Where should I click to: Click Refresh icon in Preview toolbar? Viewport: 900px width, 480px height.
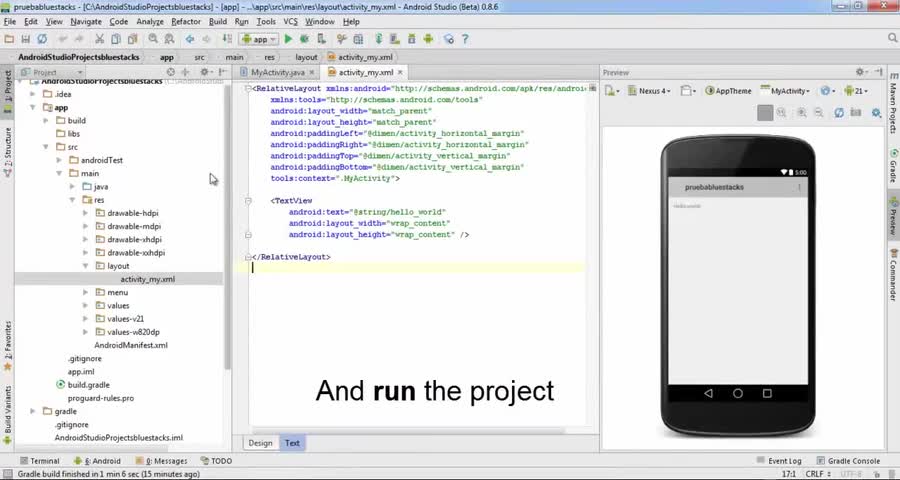pos(839,113)
